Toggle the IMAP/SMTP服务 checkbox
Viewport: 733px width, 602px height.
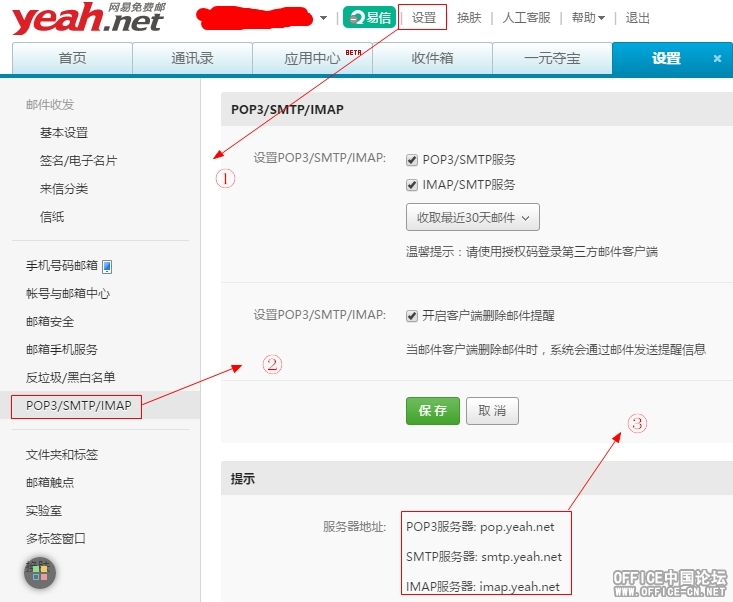(x=412, y=185)
